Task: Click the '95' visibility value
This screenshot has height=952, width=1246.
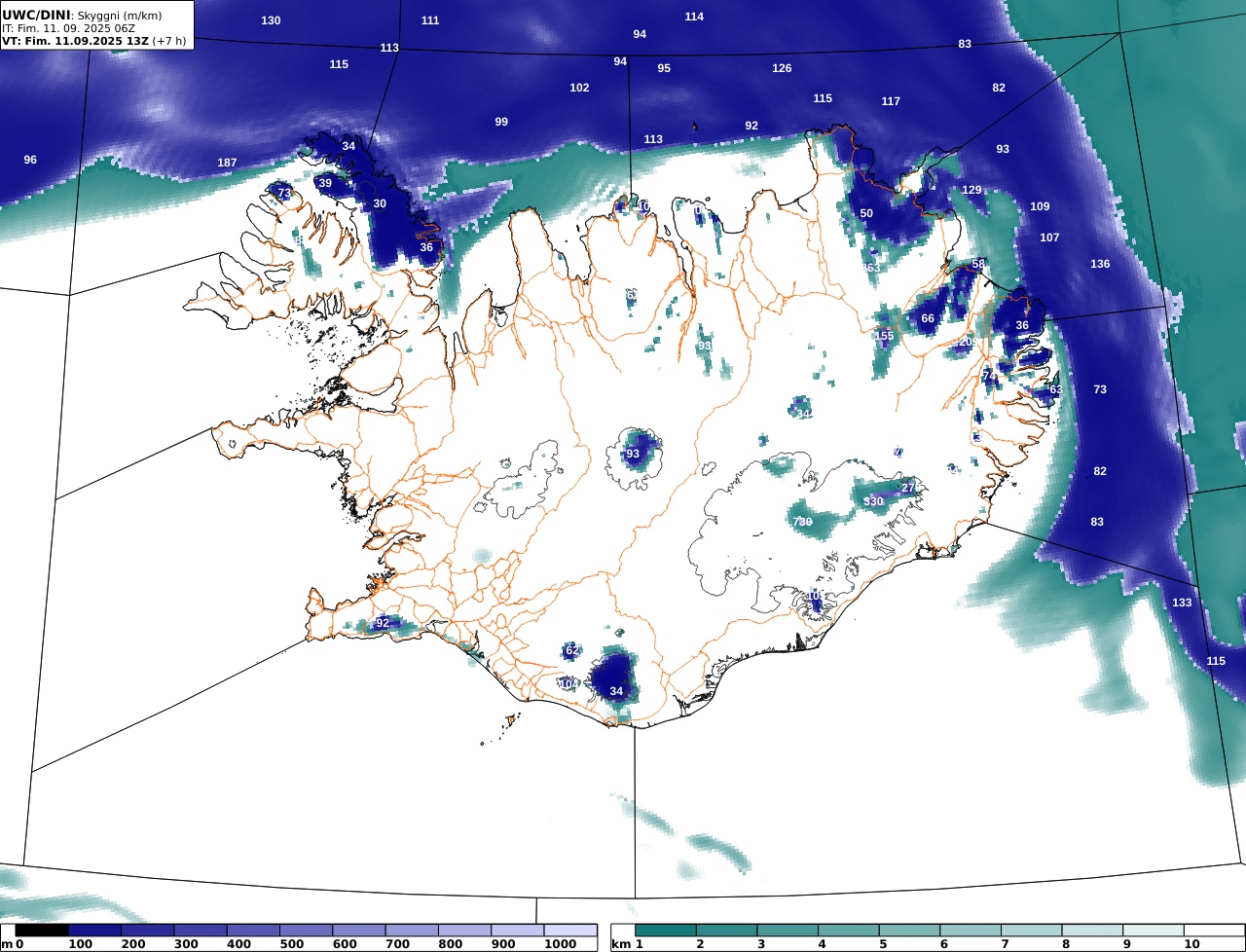Action: [x=664, y=69]
